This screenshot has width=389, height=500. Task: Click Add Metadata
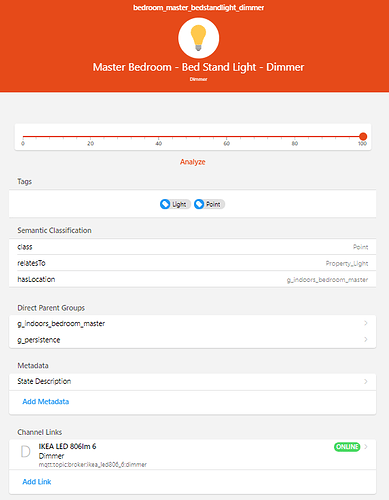tap(46, 402)
